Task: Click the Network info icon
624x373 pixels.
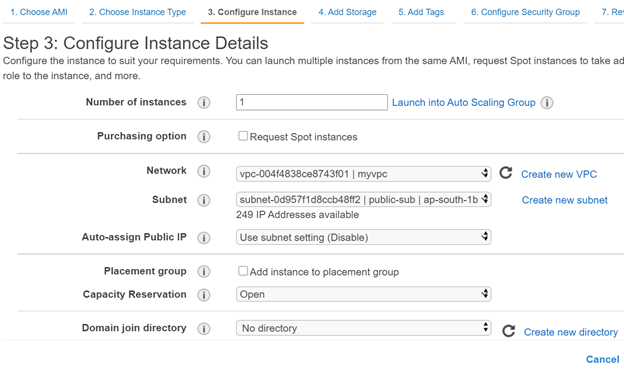Action: [204, 171]
